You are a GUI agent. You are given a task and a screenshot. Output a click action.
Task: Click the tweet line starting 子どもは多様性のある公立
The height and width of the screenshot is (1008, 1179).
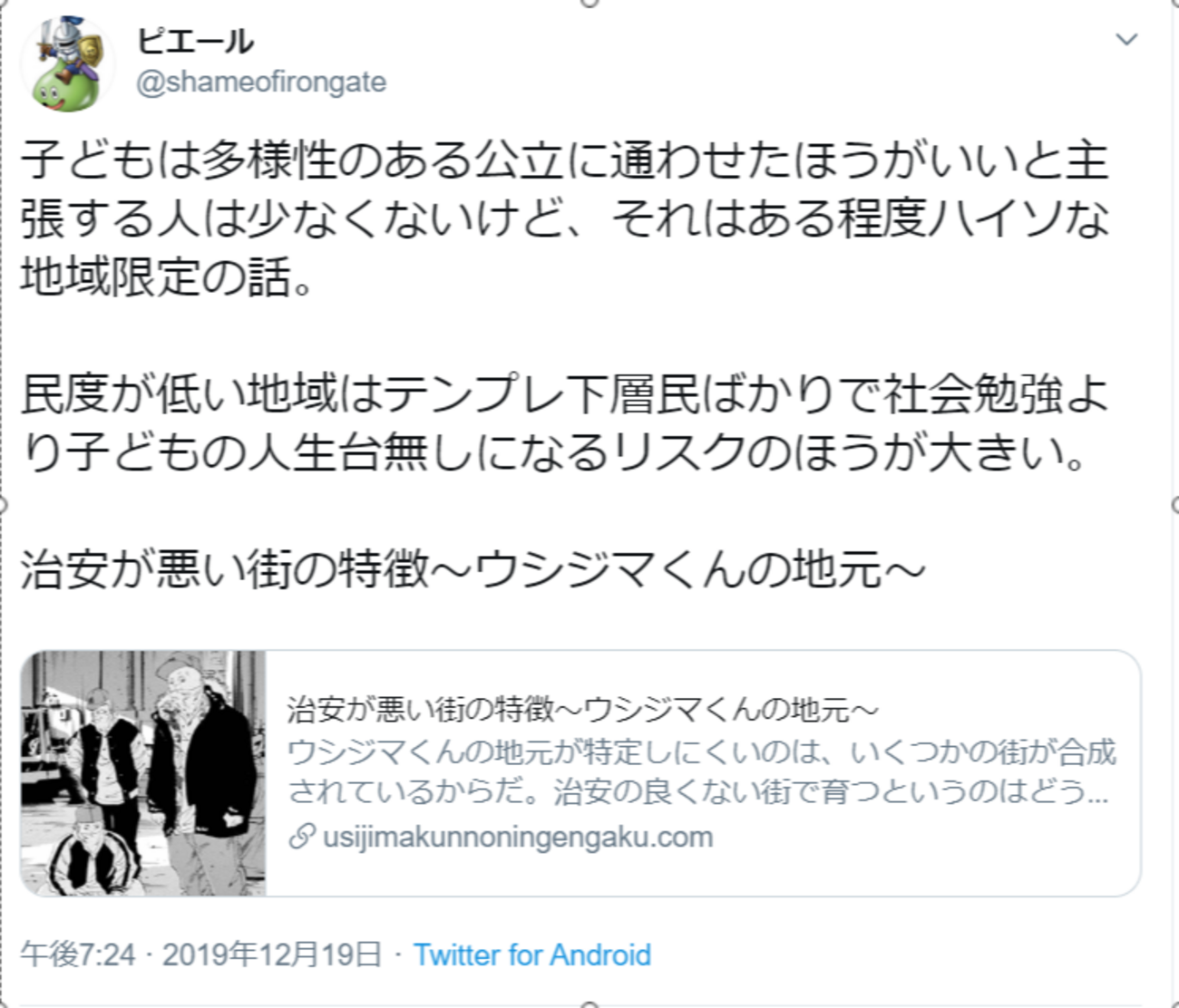(x=564, y=160)
